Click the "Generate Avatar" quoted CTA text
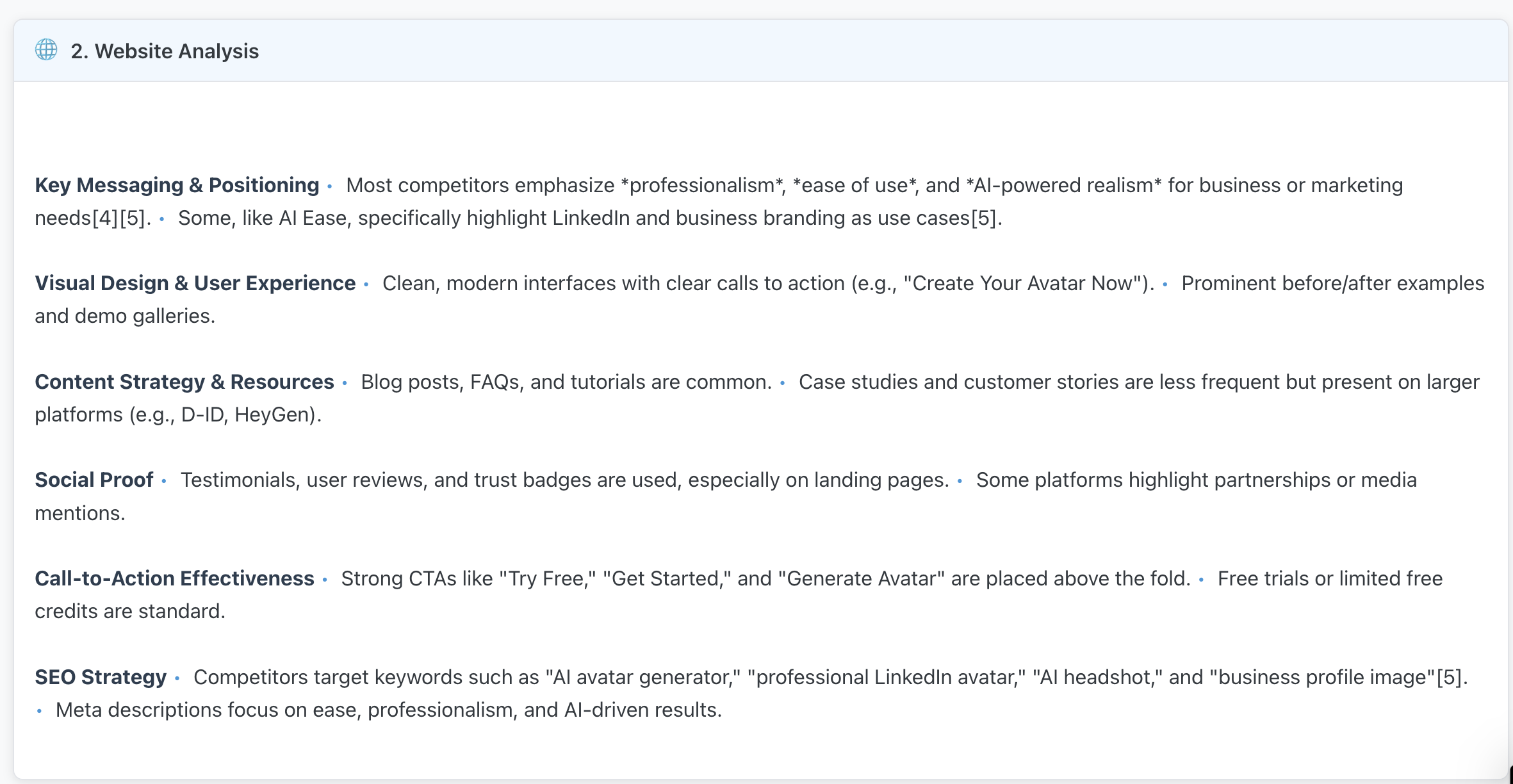This screenshot has width=1513, height=784. pyautogui.click(x=861, y=578)
